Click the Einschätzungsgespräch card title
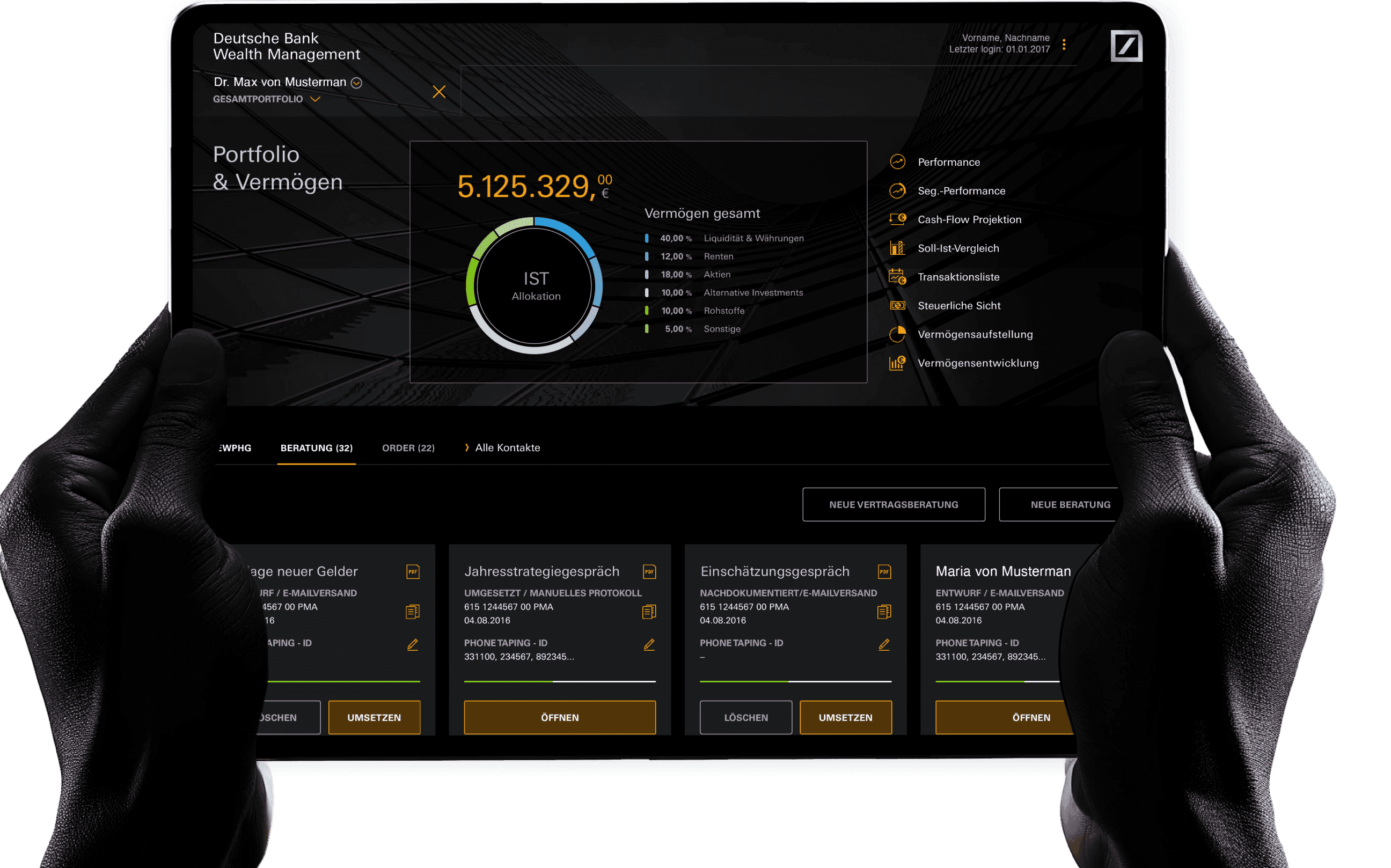The width and height of the screenshot is (1391, 868). point(774,571)
